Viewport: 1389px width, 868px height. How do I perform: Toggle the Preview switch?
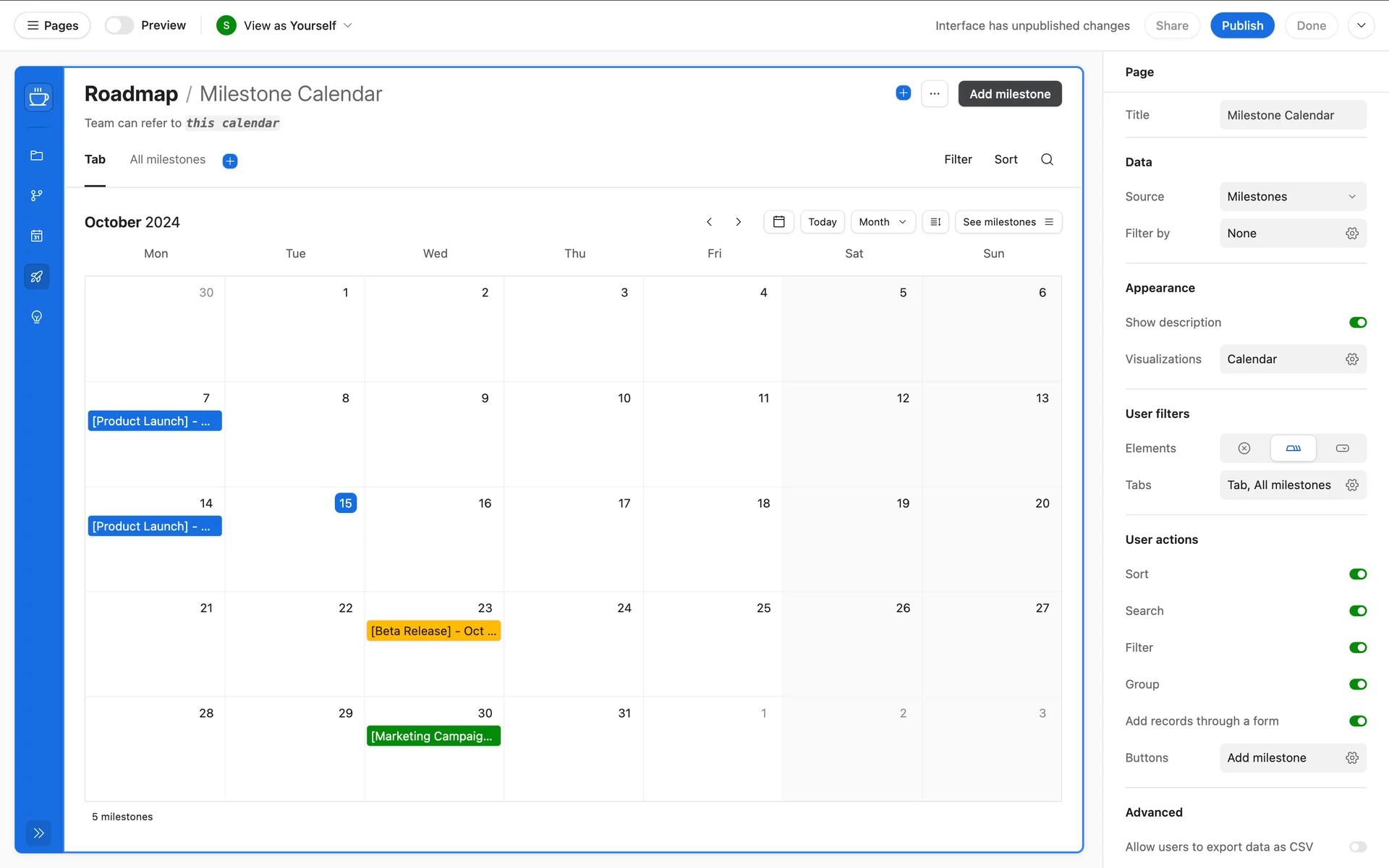119,25
